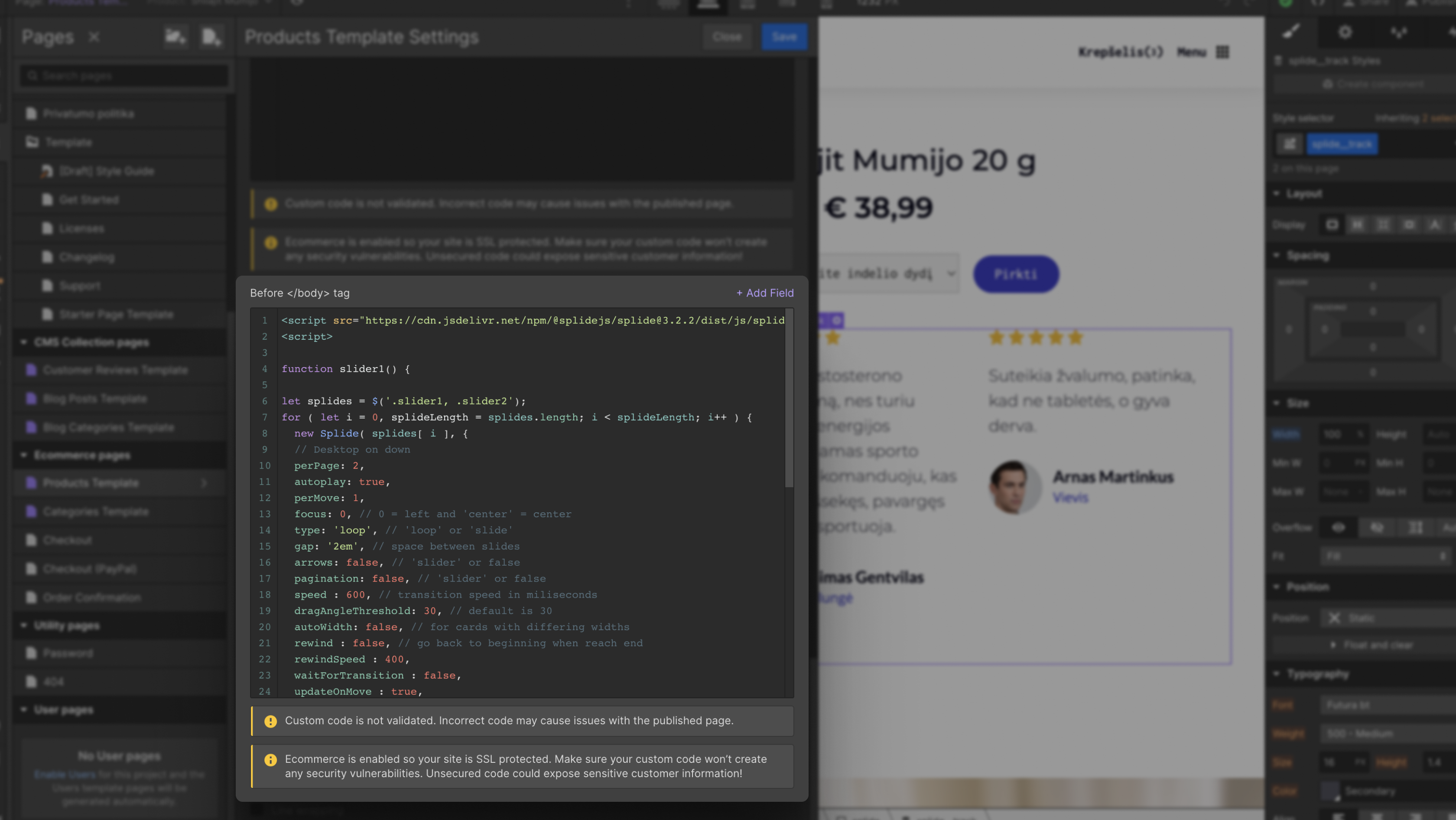This screenshot has height=820, width=1456.
Task: Expand the Products Template page settings arrow
Action: click(204, 483)
